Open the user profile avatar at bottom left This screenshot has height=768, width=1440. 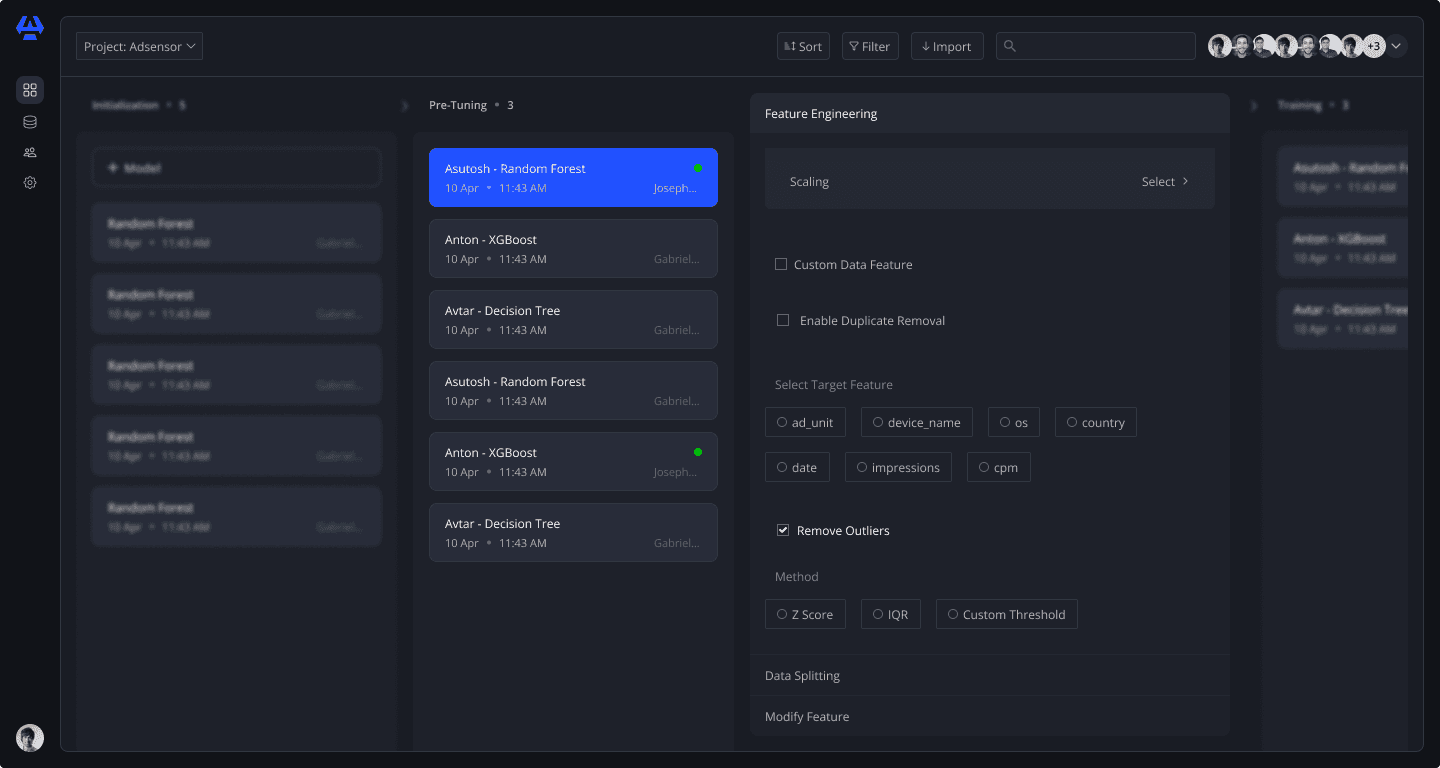[30, 738]
